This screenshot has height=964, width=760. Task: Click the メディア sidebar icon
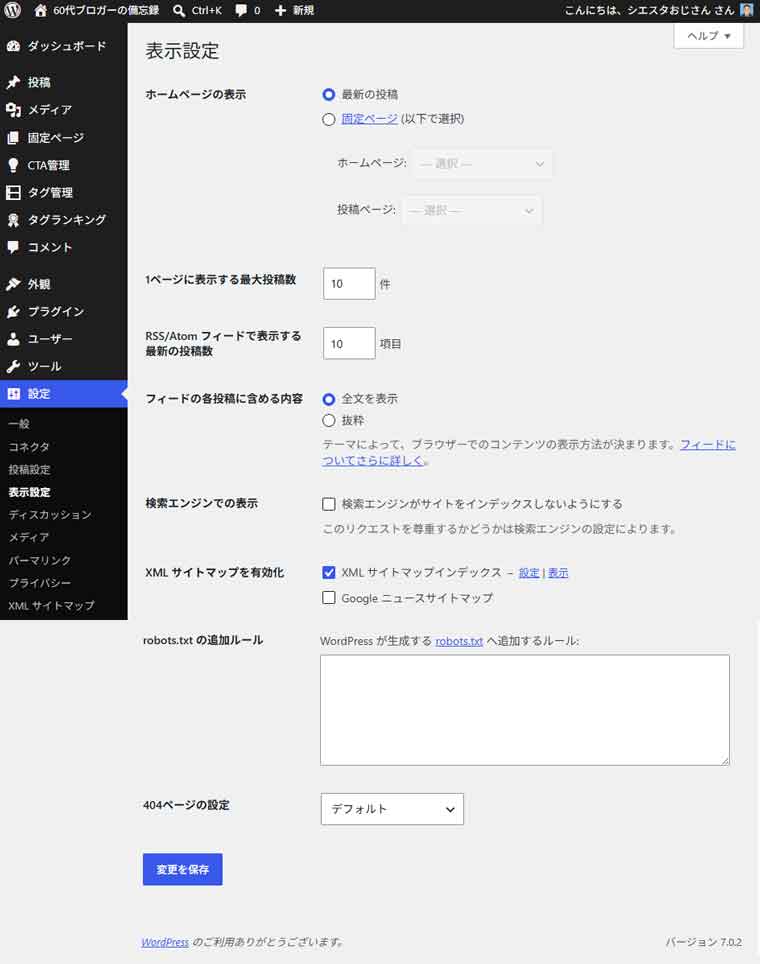(13, 109)
